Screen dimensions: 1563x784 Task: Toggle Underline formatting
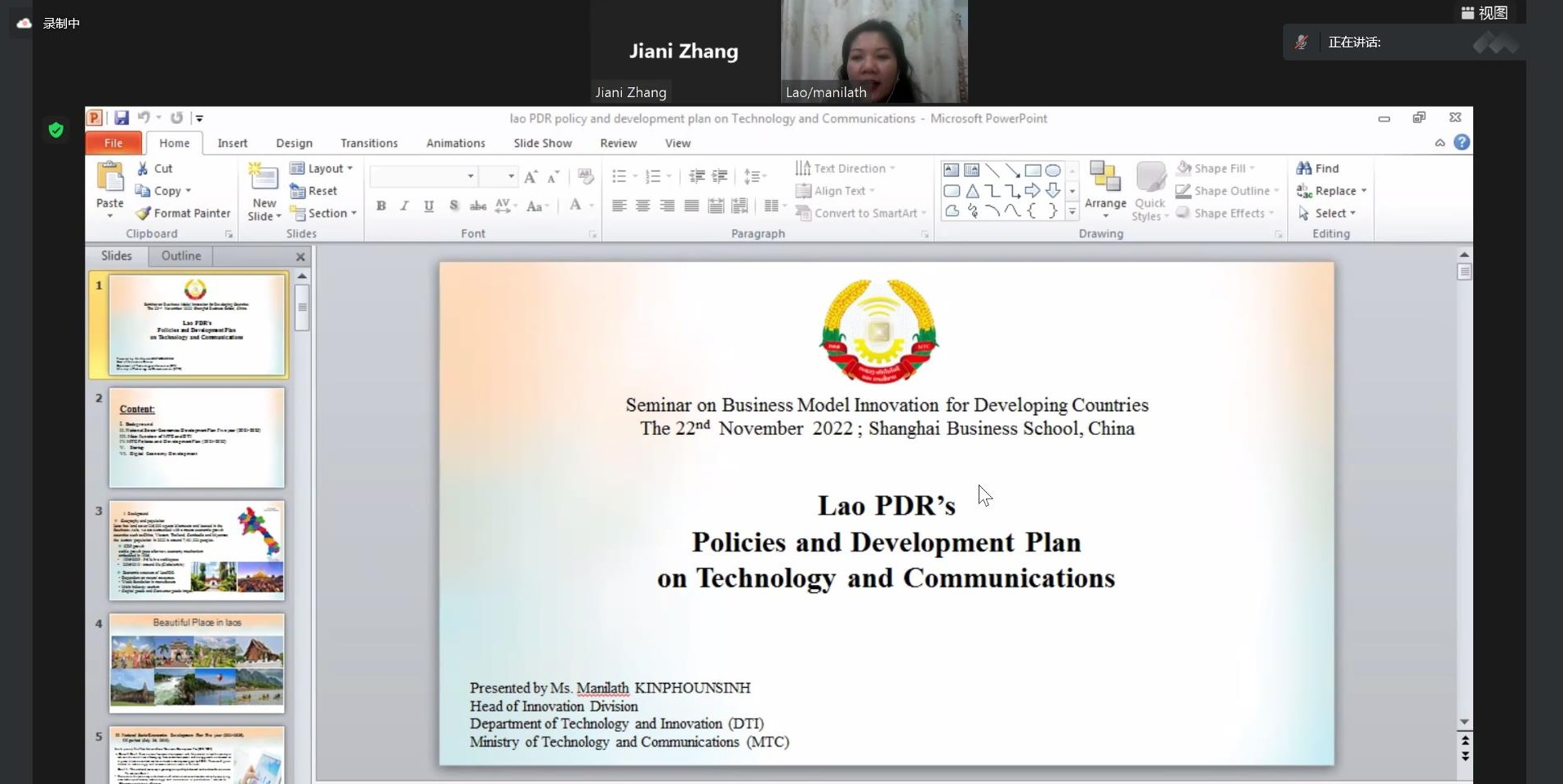428,206
